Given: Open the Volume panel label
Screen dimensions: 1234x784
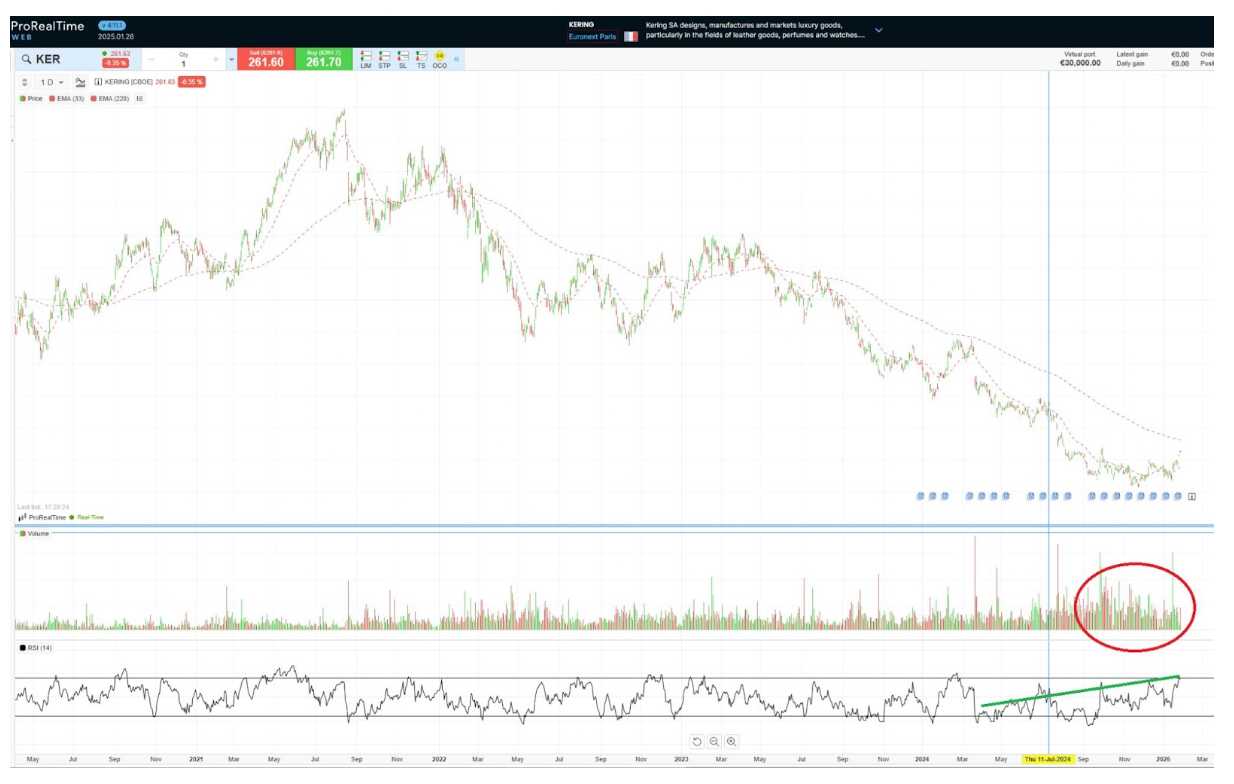Looking at the screenshot, I should tap(35, 534).
